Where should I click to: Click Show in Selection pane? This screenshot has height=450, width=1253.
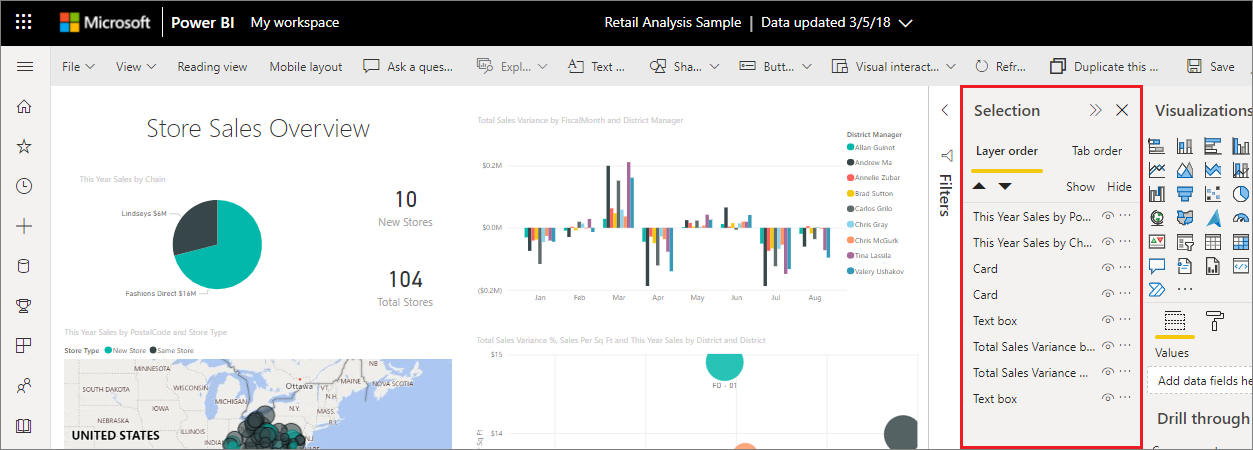coord(1080,187)
